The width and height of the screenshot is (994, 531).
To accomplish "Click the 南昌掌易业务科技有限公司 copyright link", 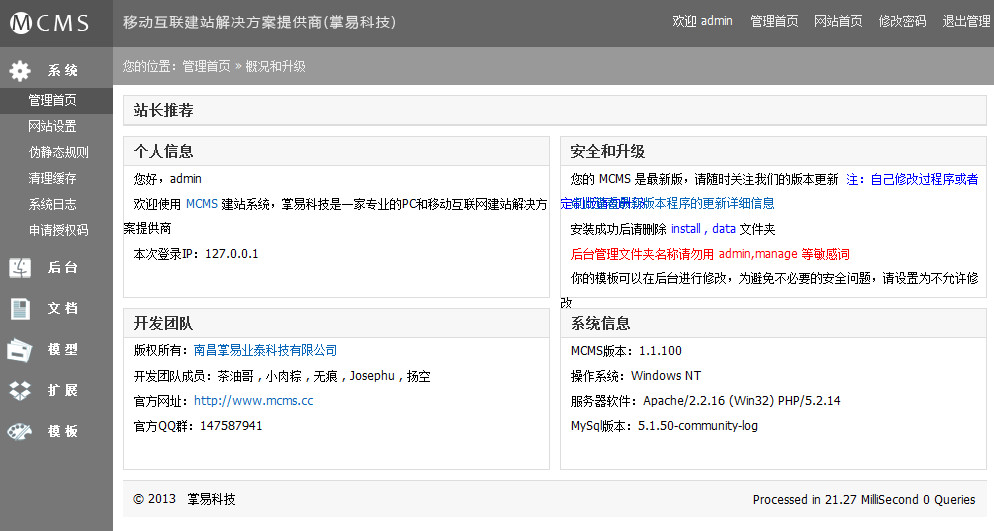I will 265,351.
